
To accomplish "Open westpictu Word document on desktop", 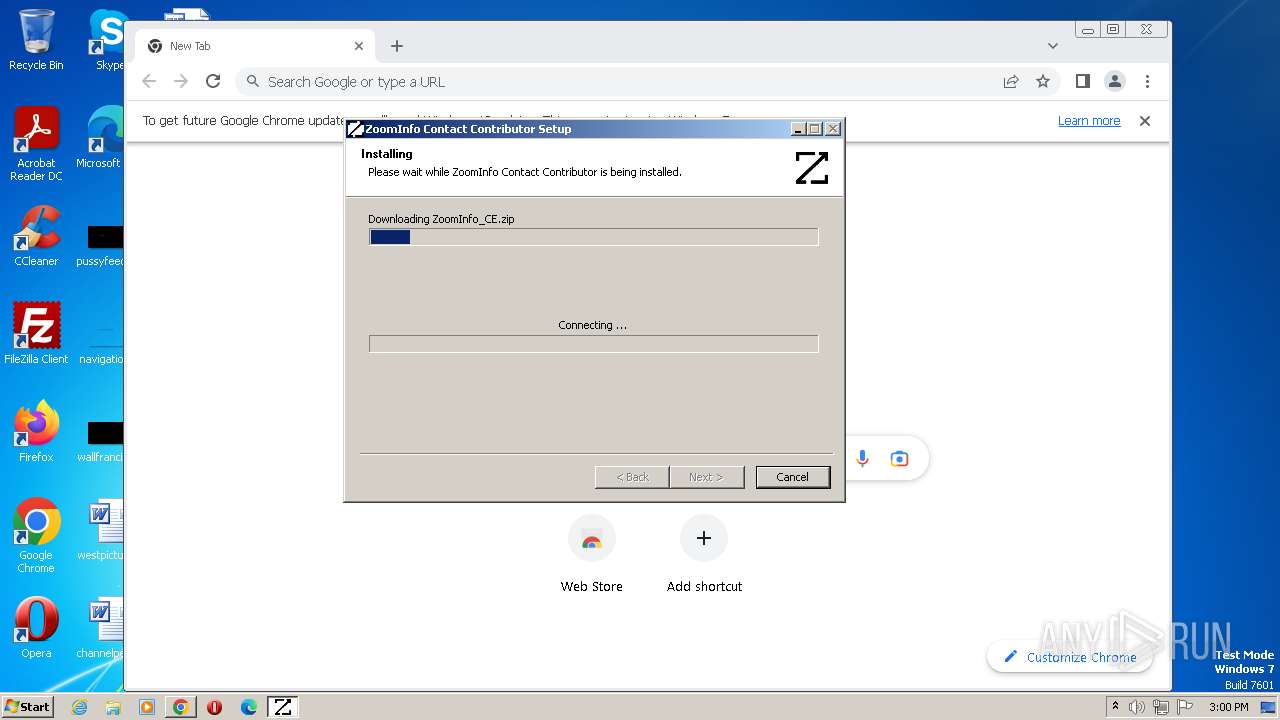I will click(100, 530).
